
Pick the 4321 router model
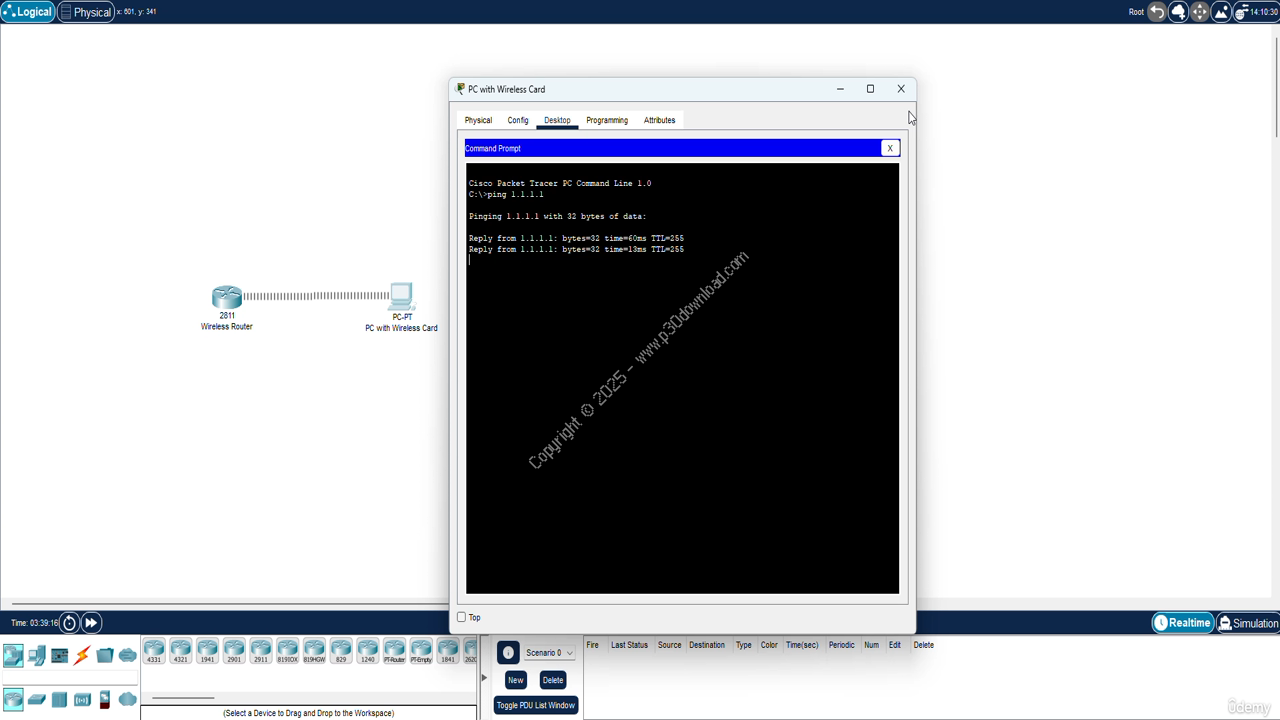(x=180, y=651)
